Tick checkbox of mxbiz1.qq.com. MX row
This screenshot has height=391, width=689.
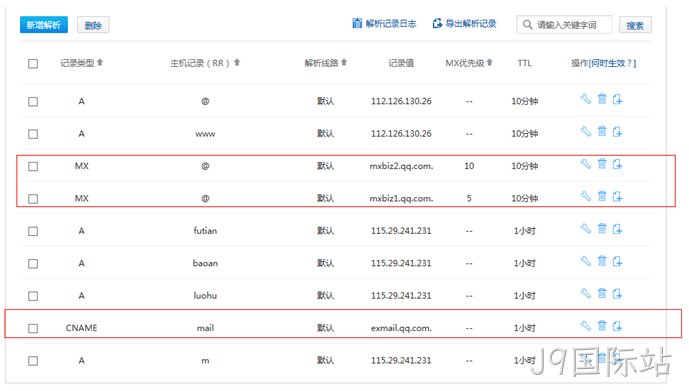[33, 199]
